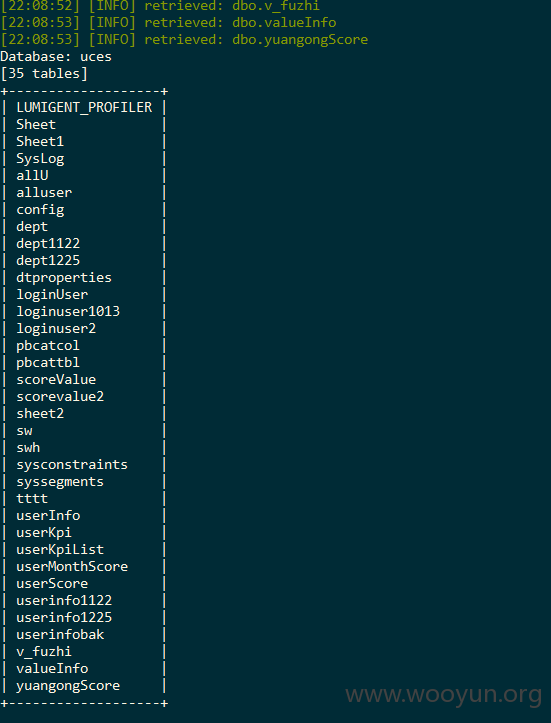Select the userinfobak table name

pyautogui.click(x=60, y=634)
